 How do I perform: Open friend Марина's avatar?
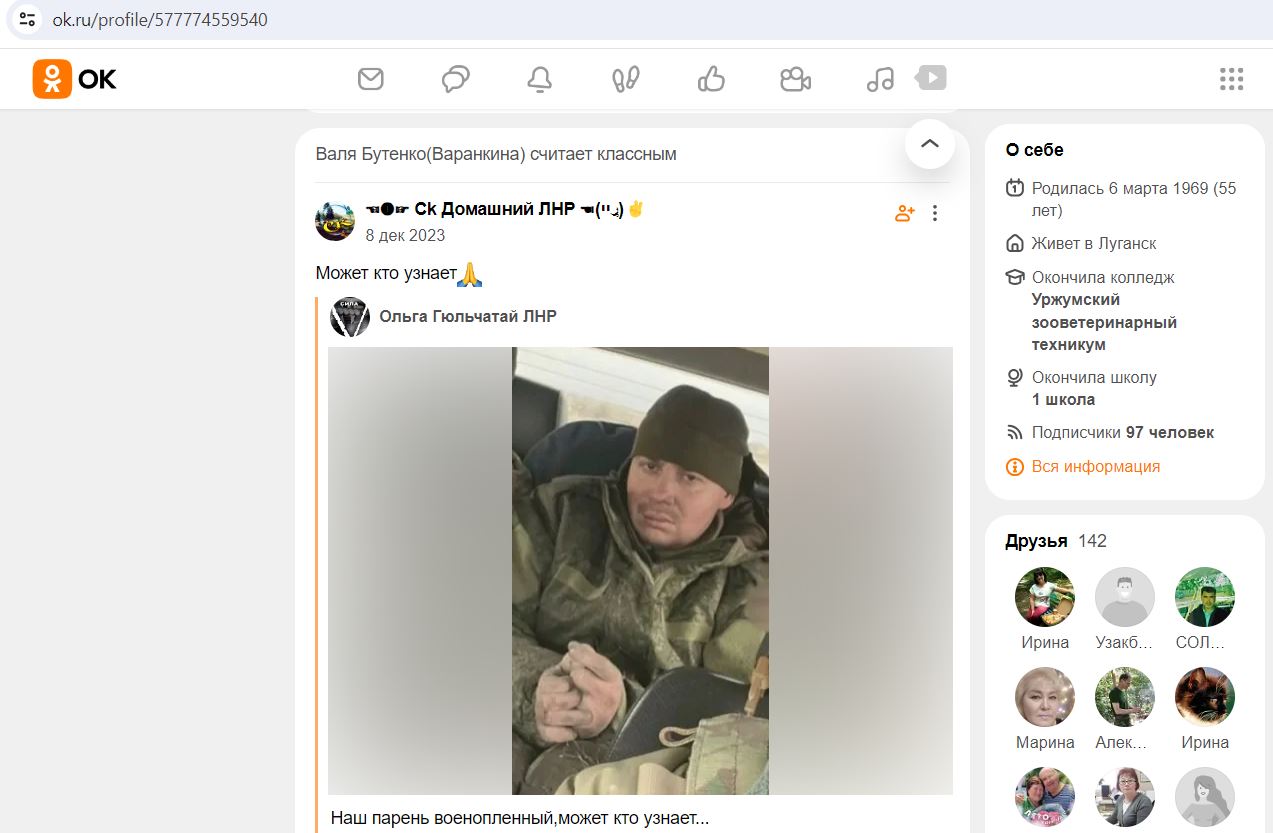click(x=1045, y=696)
